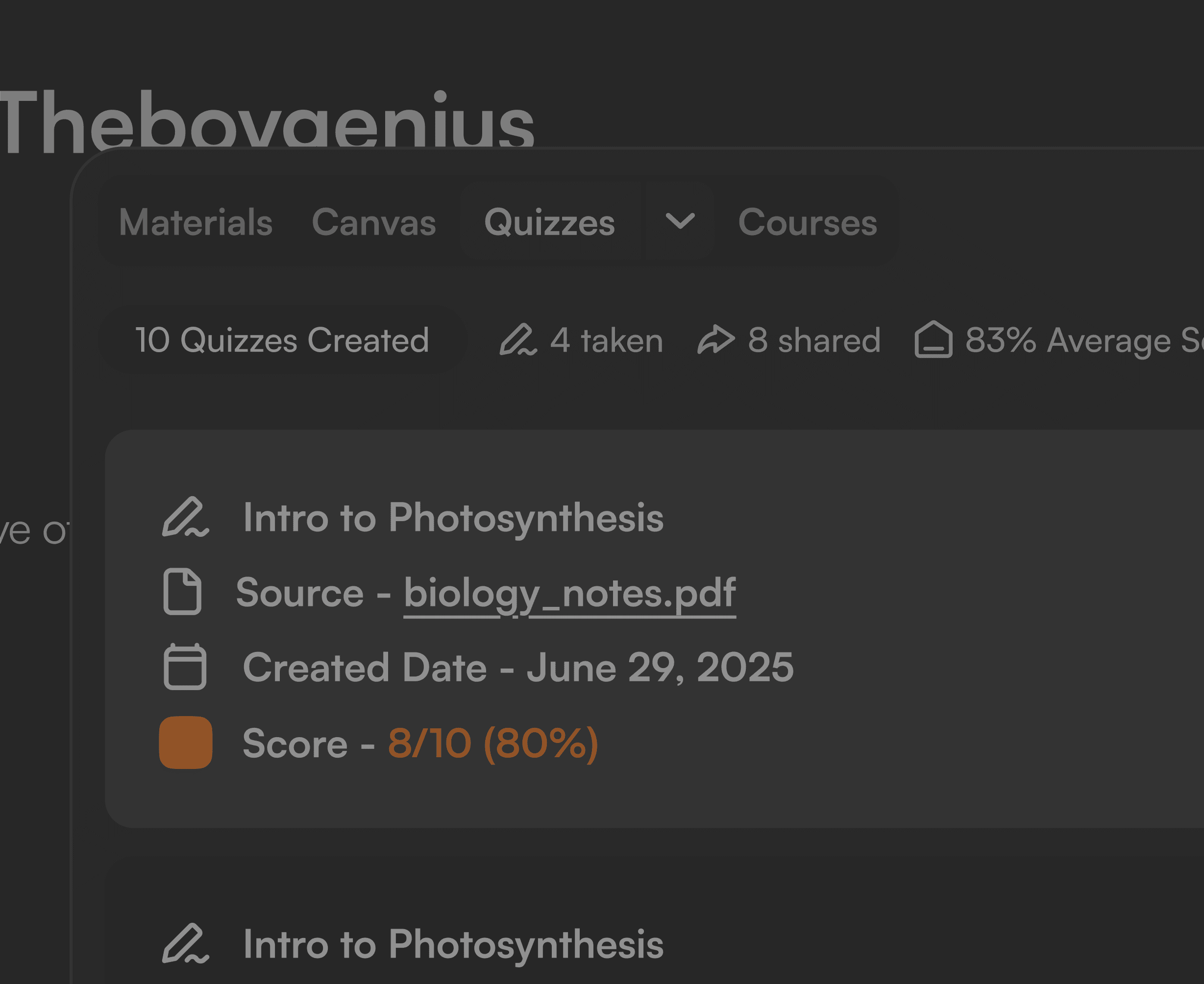This screenshot has width=1204, height=984.
Task: Open the Courses tab
Action: coord(807,221)
